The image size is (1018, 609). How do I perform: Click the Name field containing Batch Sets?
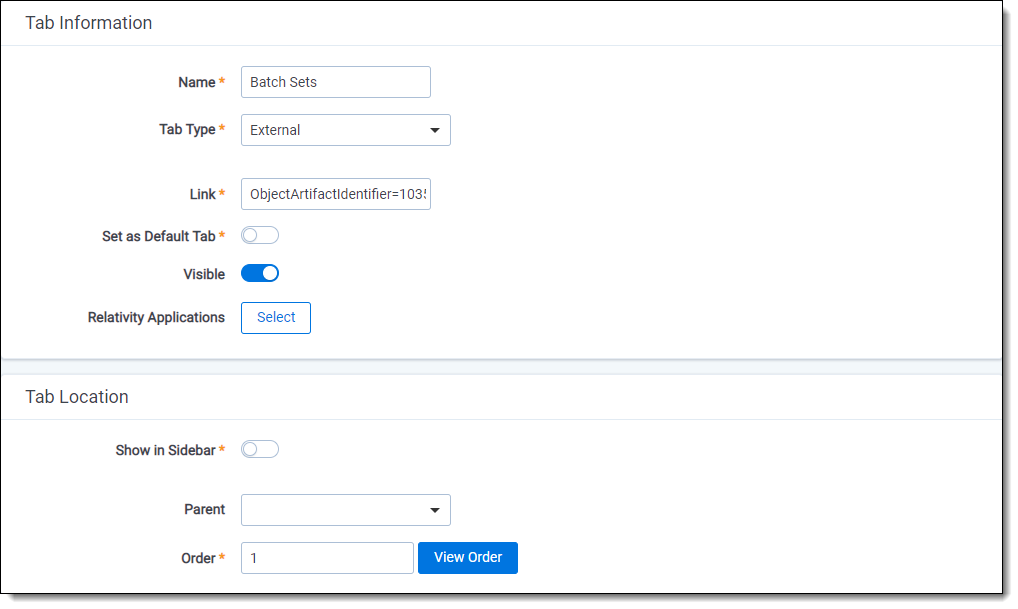335,82
